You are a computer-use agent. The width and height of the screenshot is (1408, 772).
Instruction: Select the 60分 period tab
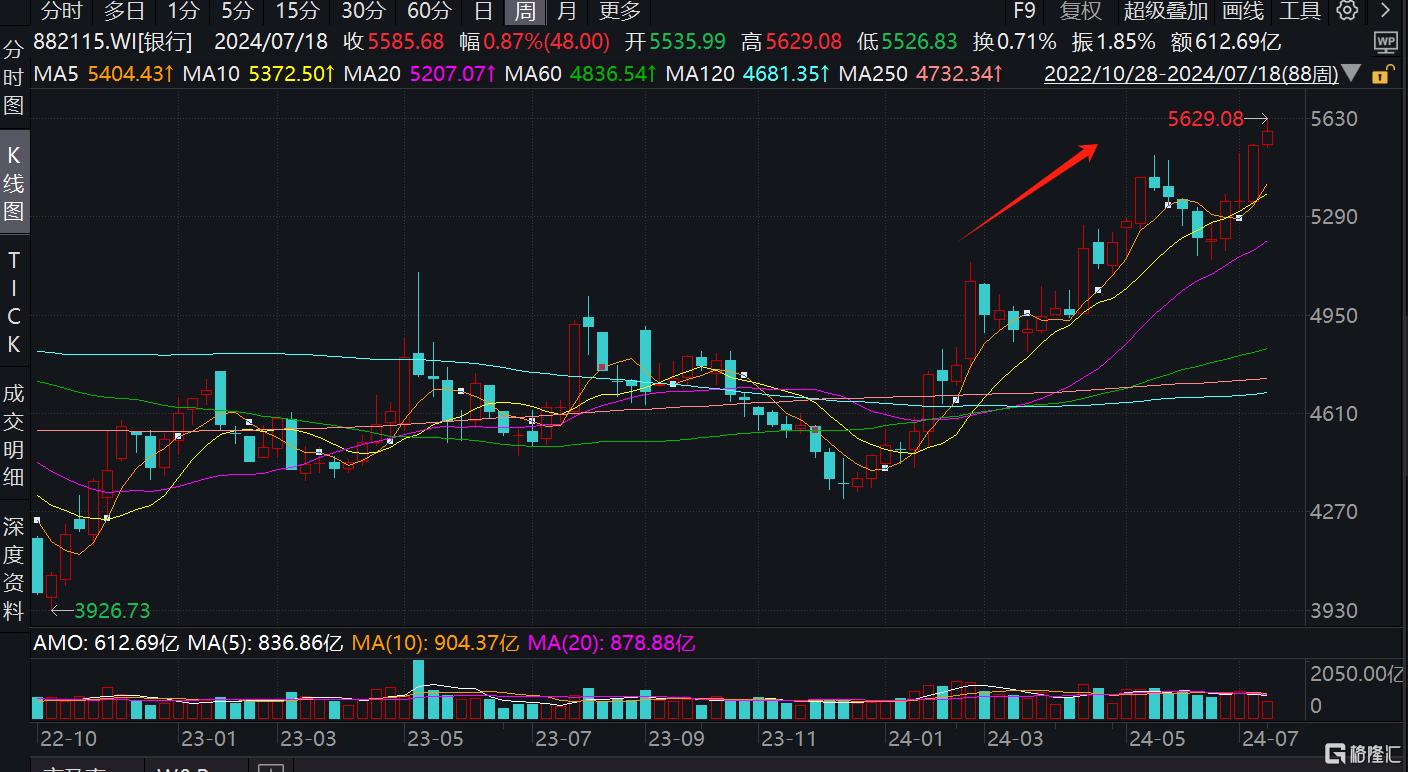tap(430, 11)
